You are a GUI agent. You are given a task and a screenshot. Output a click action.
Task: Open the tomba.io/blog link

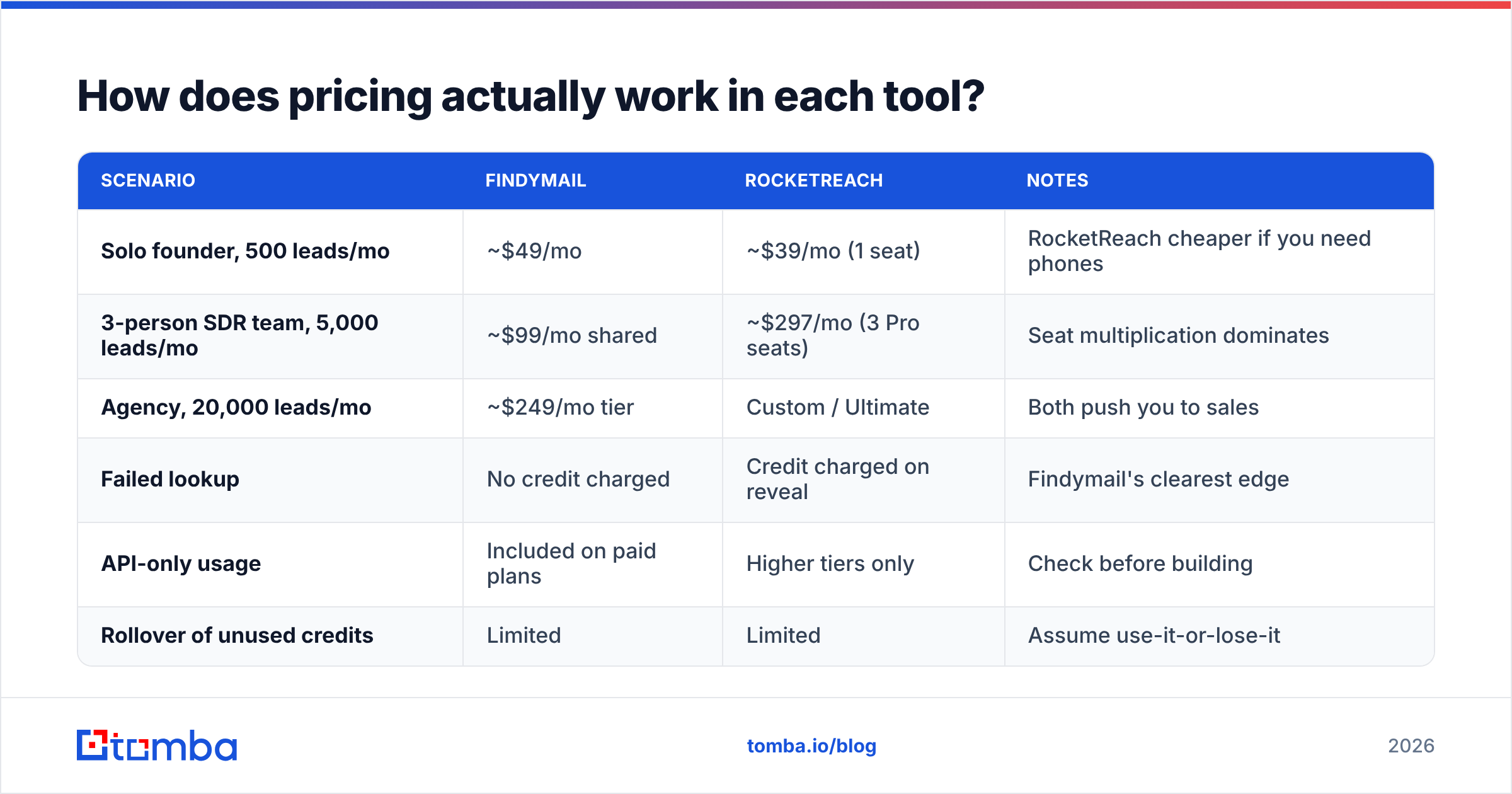coord(811,746)
